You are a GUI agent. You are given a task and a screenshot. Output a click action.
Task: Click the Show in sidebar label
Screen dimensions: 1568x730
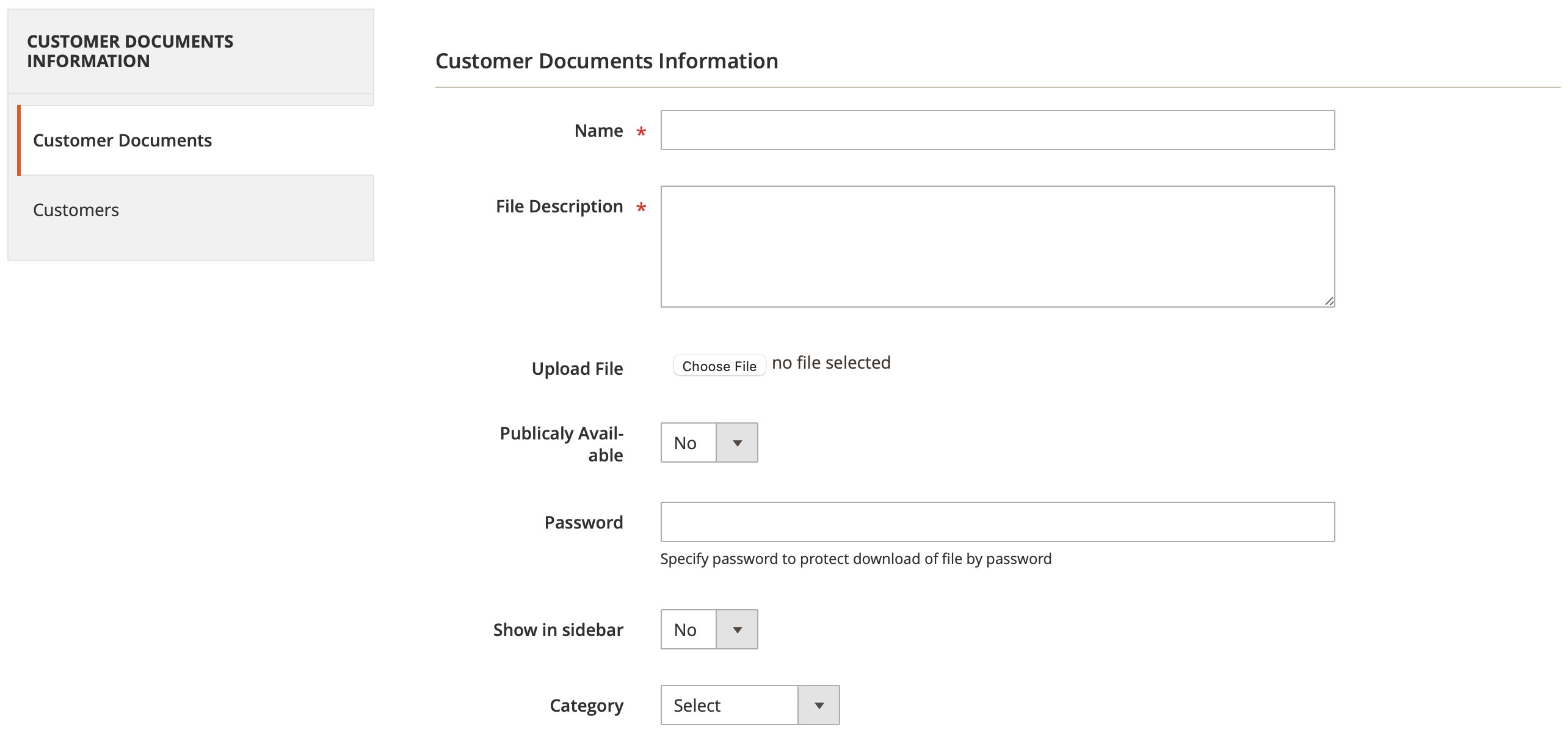pos(558,630)
